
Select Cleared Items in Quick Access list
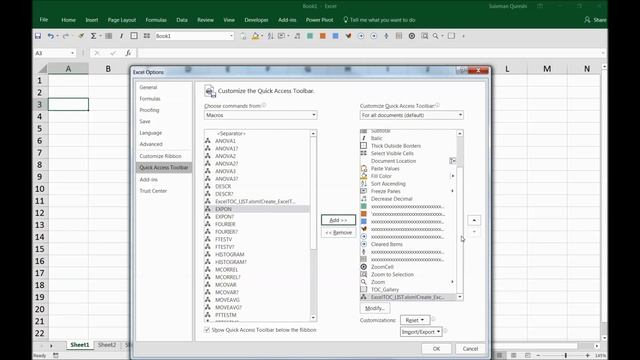click(408, 244)
